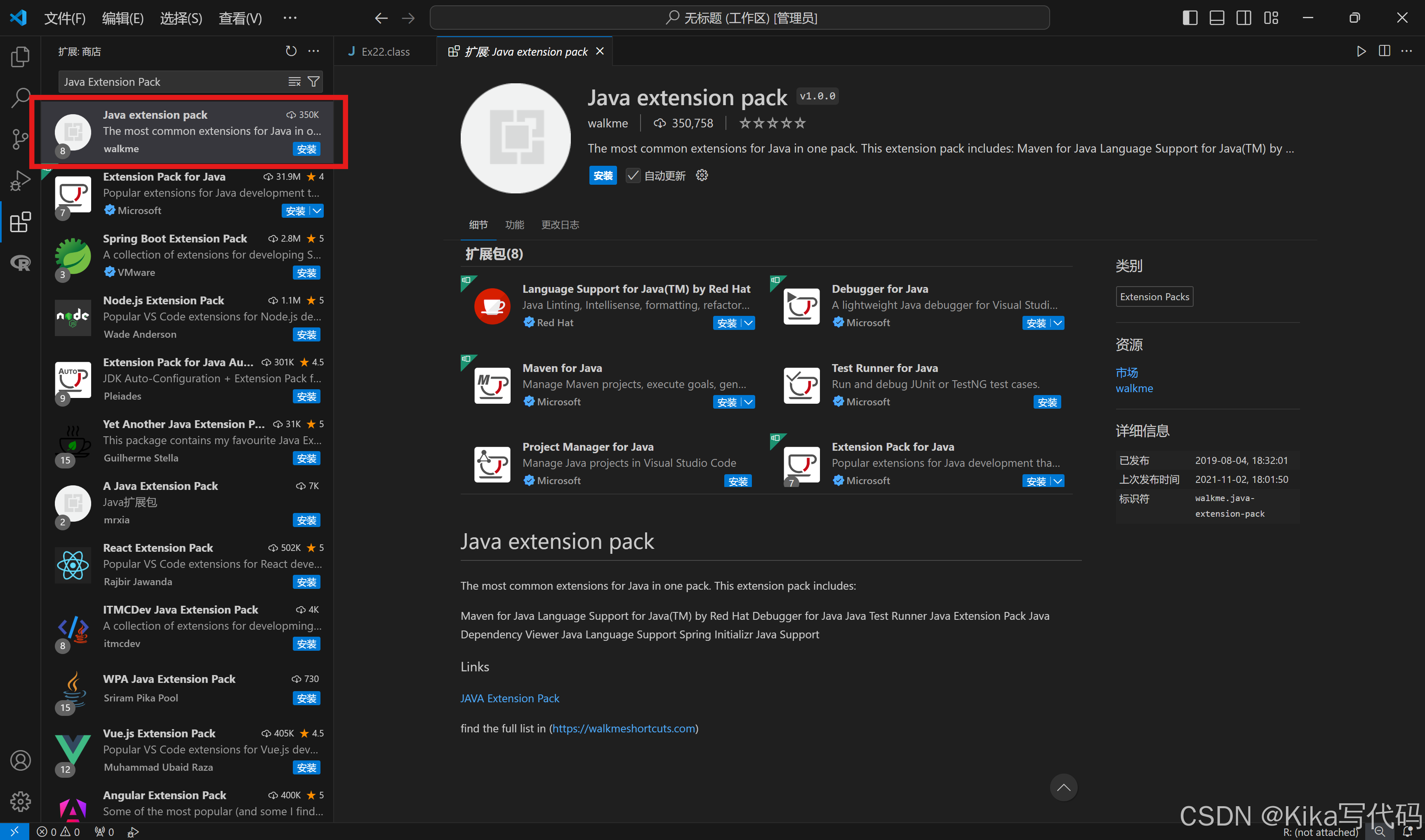Toggle the primary side bar layout button
The width and height of the screenshot is (1425, 840).
pos(1189,18)
